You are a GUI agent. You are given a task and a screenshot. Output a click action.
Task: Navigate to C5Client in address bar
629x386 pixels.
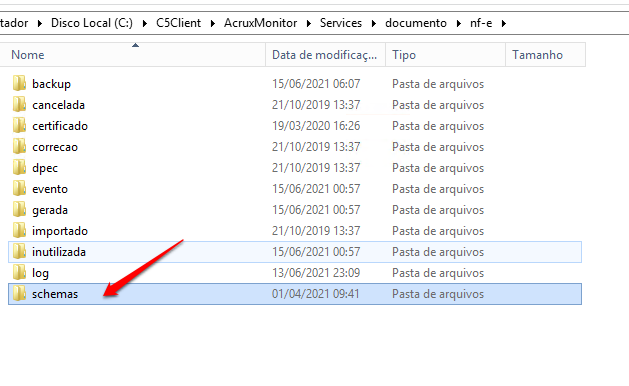pyautogui.click(x=179, y=23)
